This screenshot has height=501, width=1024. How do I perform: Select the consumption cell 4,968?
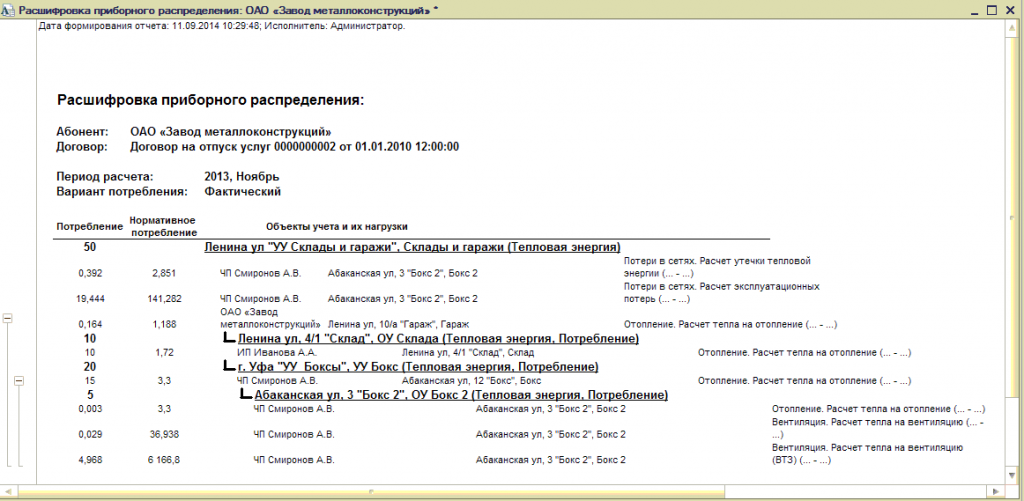tap(90, 460)
